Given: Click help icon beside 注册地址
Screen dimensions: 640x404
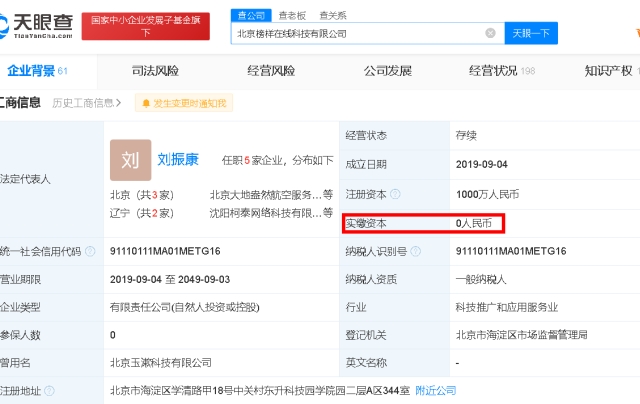Looking at the screenshot, I should point(49,391).
